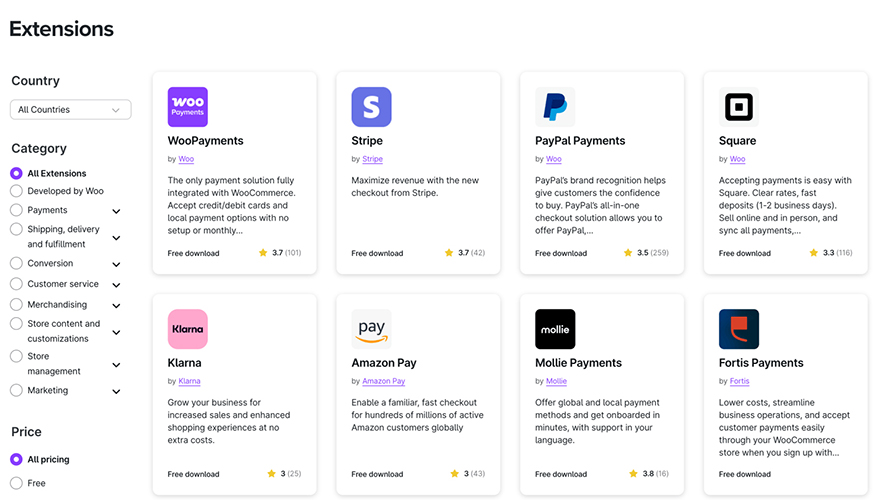
Task: Open the Mollie Payments extension title
Action: [x=578, y=363]
